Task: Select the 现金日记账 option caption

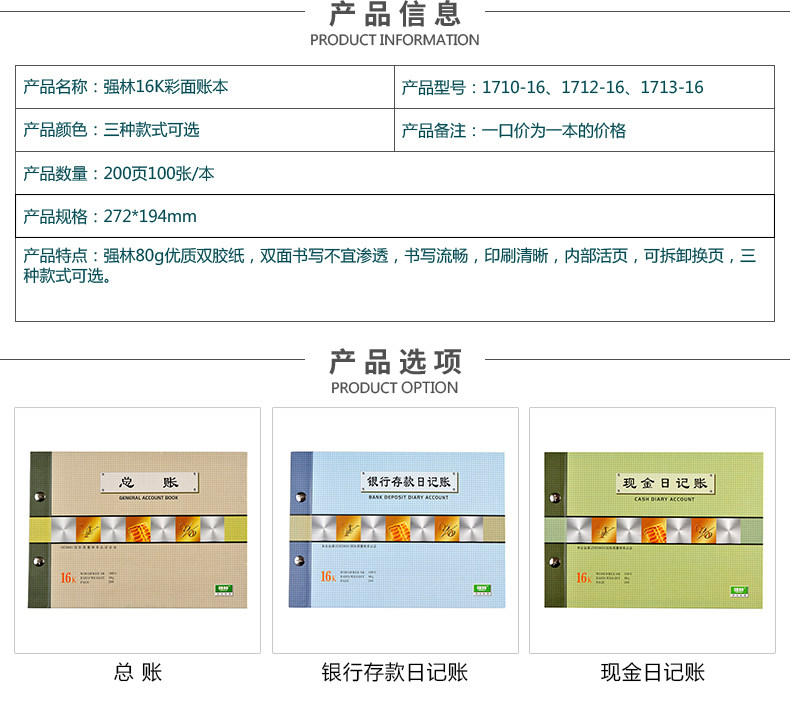Action: pyautogui.click(x=652, y=672)
